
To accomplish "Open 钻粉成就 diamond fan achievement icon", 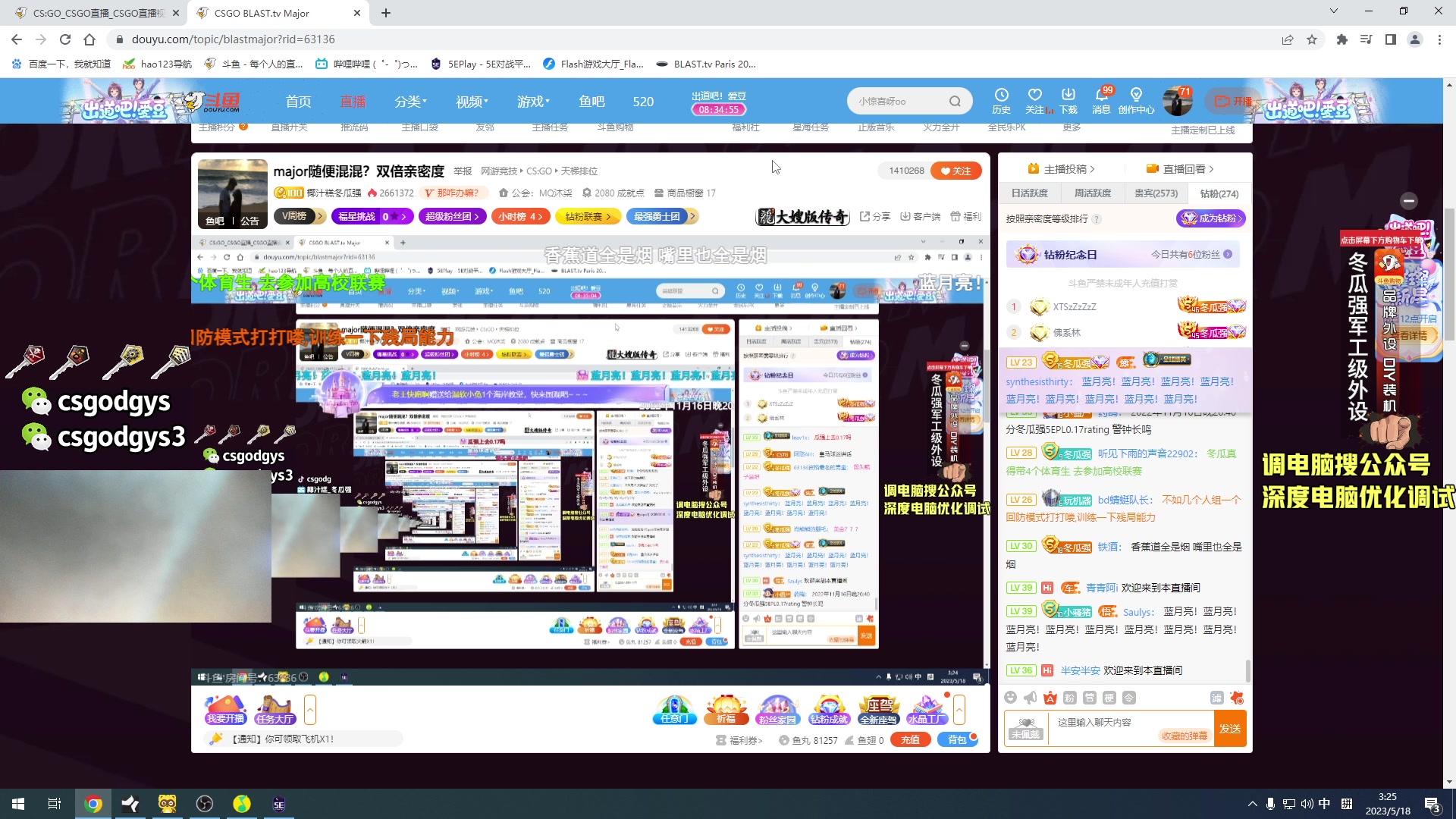I will pyautogui.click(x=828, y=710).
